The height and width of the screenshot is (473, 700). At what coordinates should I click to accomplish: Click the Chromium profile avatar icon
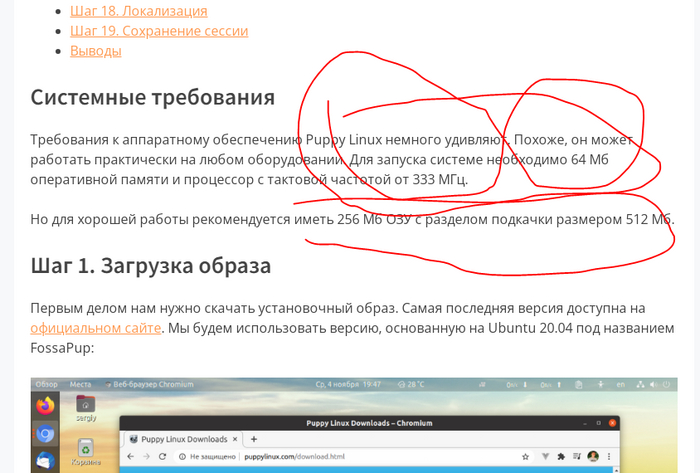point(593,457)
